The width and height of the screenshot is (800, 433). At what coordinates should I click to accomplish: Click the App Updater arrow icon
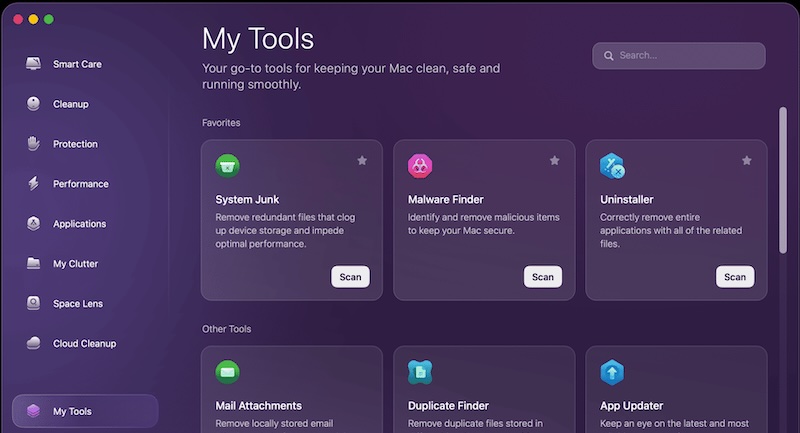click(612, 372)
